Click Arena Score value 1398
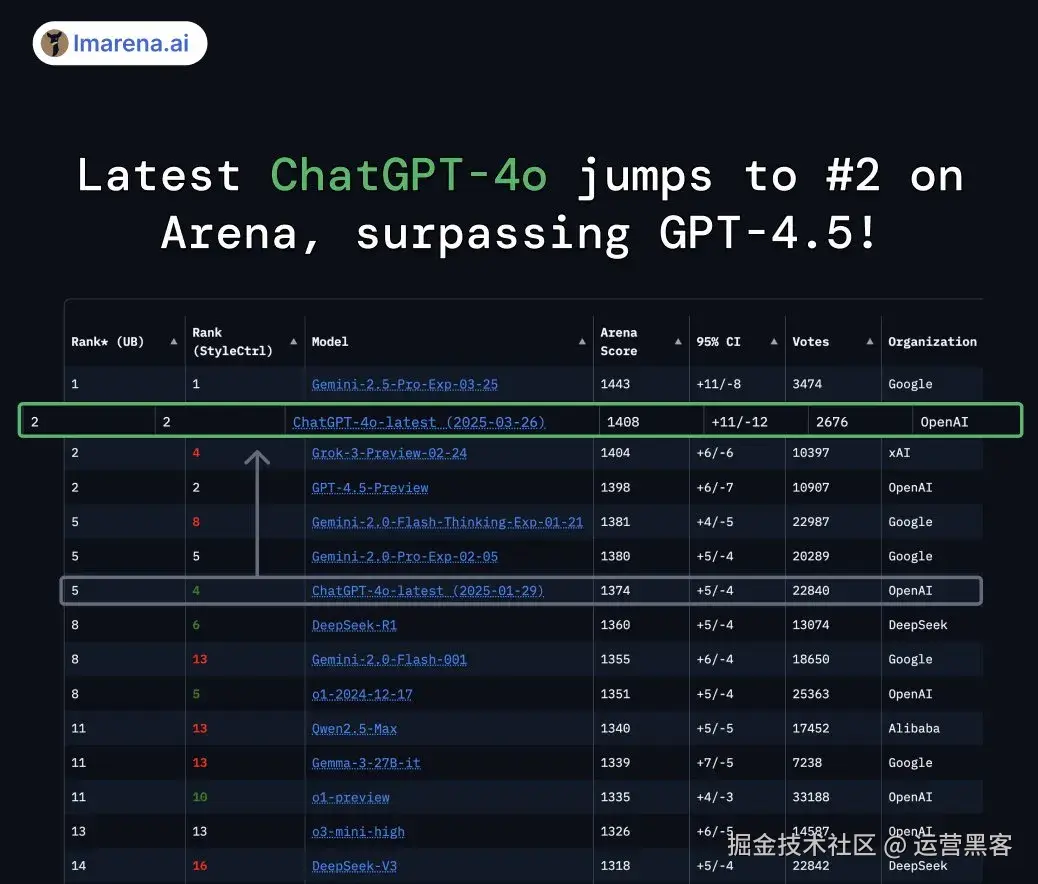Screen dimensions: 1038x884 tap(615, 487)
